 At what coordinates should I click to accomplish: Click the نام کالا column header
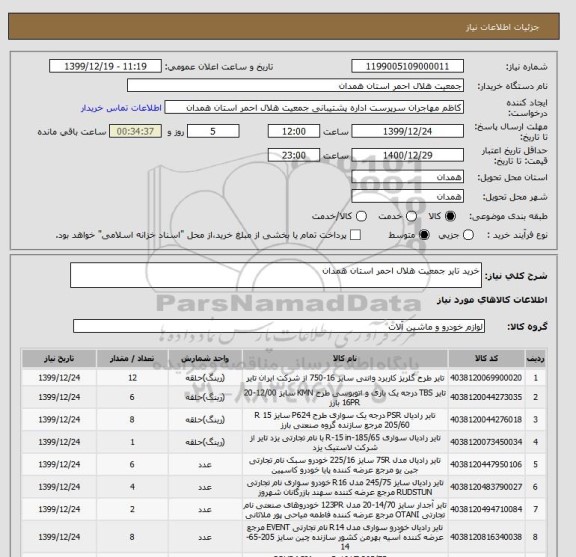345,359
